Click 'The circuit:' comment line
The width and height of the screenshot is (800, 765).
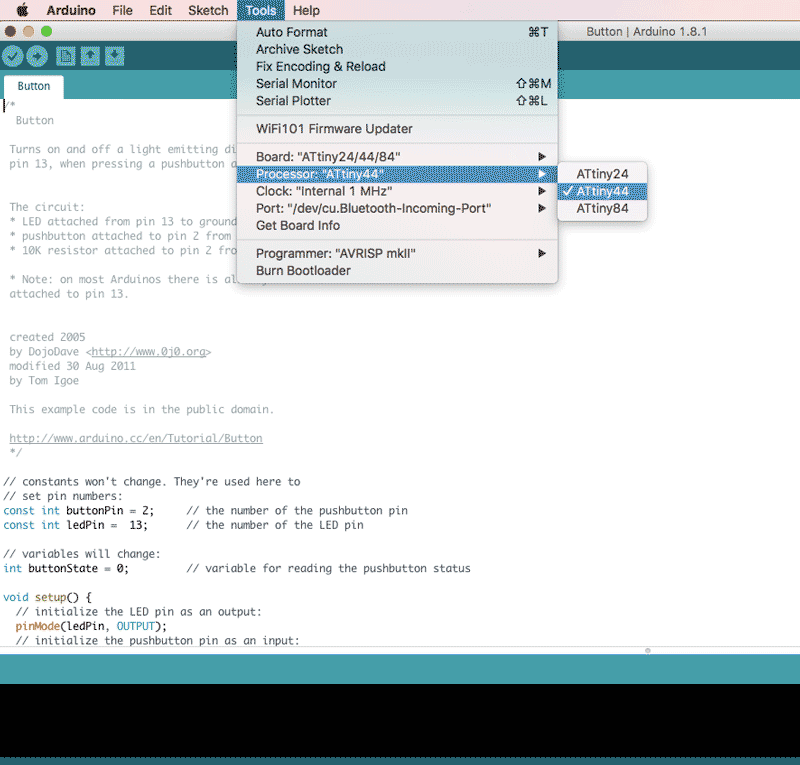pyautogui.click(x=47, y=207)
